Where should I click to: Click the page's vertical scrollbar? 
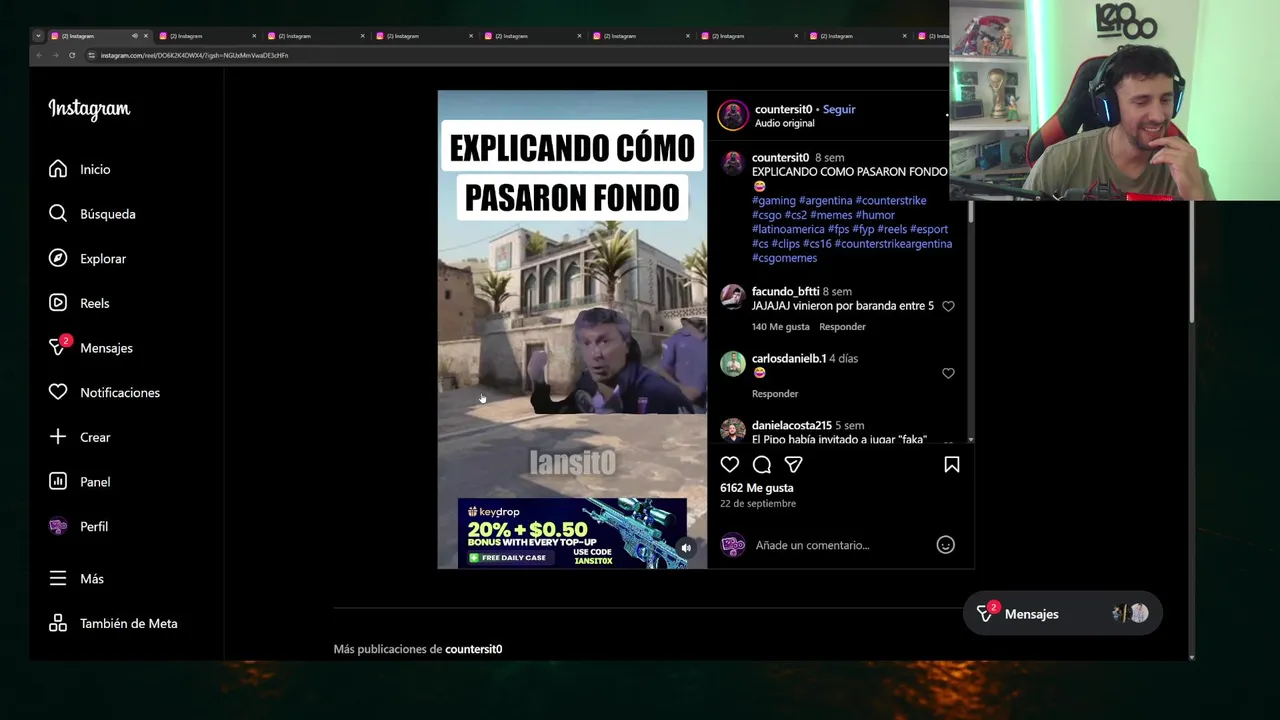1191,260
